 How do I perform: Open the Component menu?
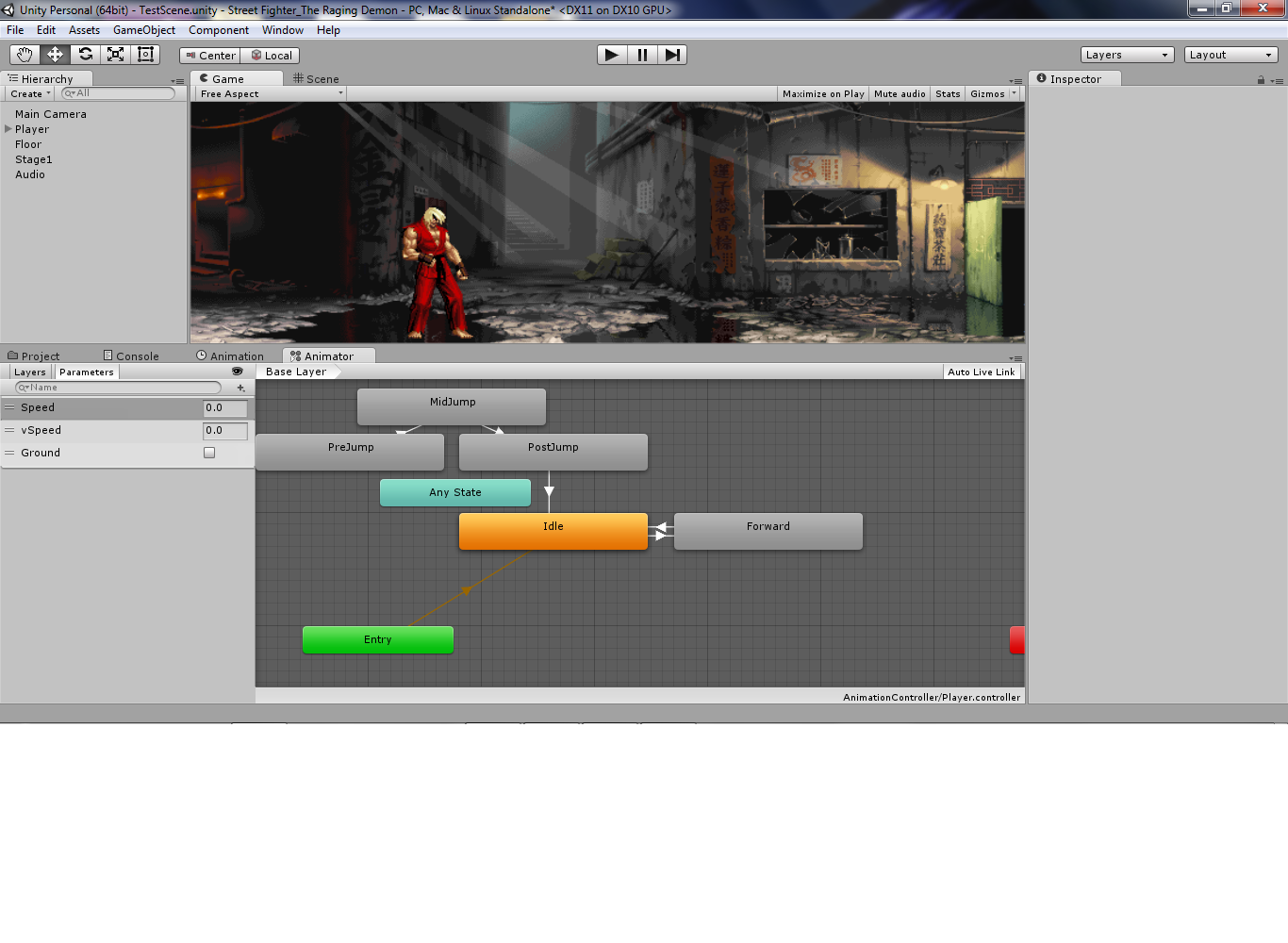point(219,30)
